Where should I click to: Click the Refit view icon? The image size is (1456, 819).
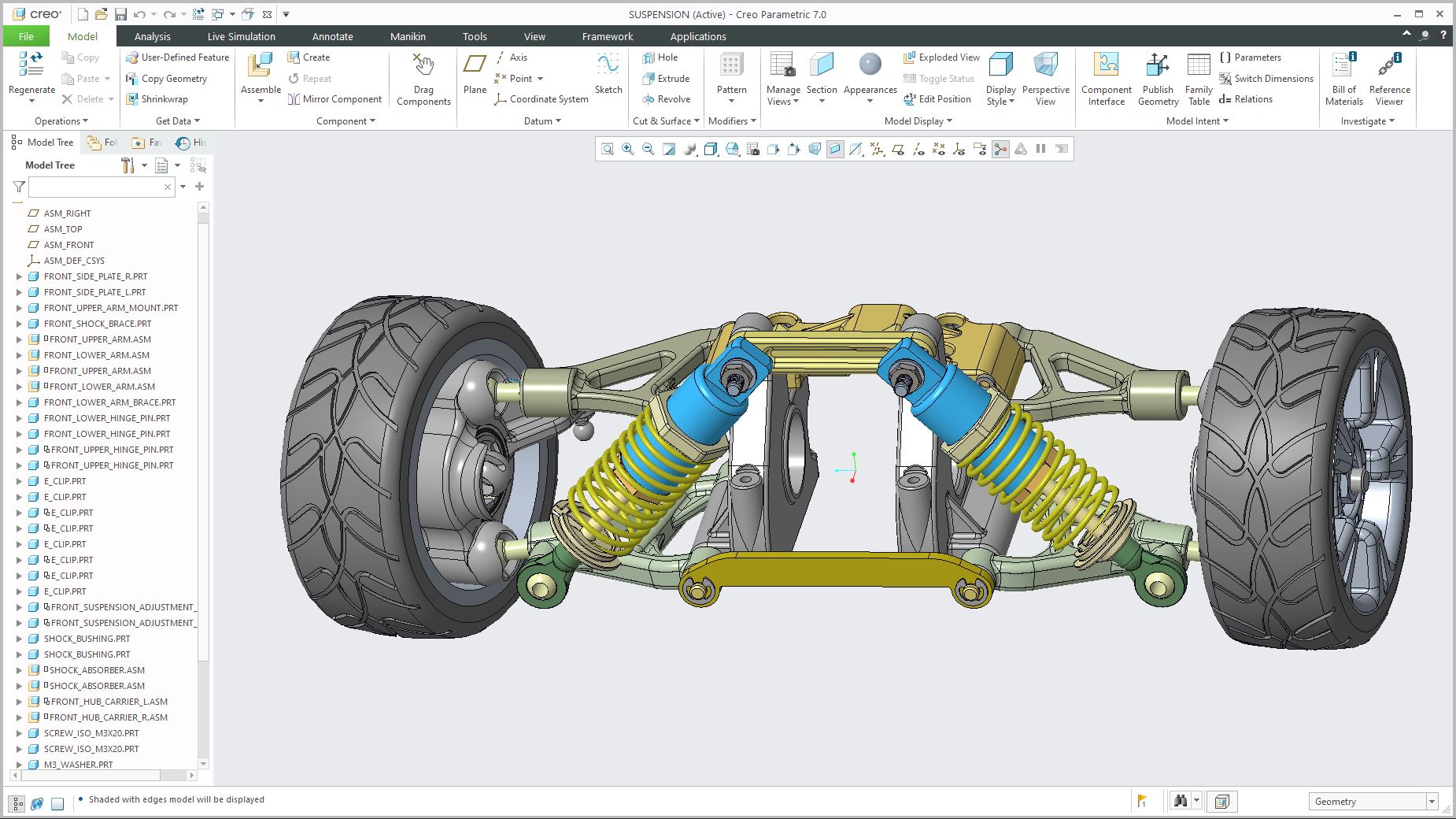tap(608, 149)
